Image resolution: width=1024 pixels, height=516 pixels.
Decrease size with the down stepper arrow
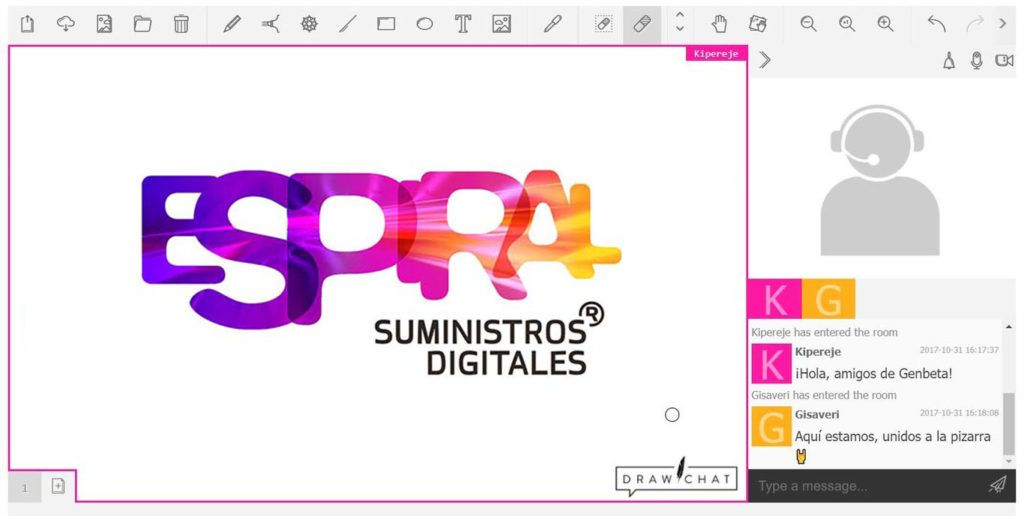680,29
